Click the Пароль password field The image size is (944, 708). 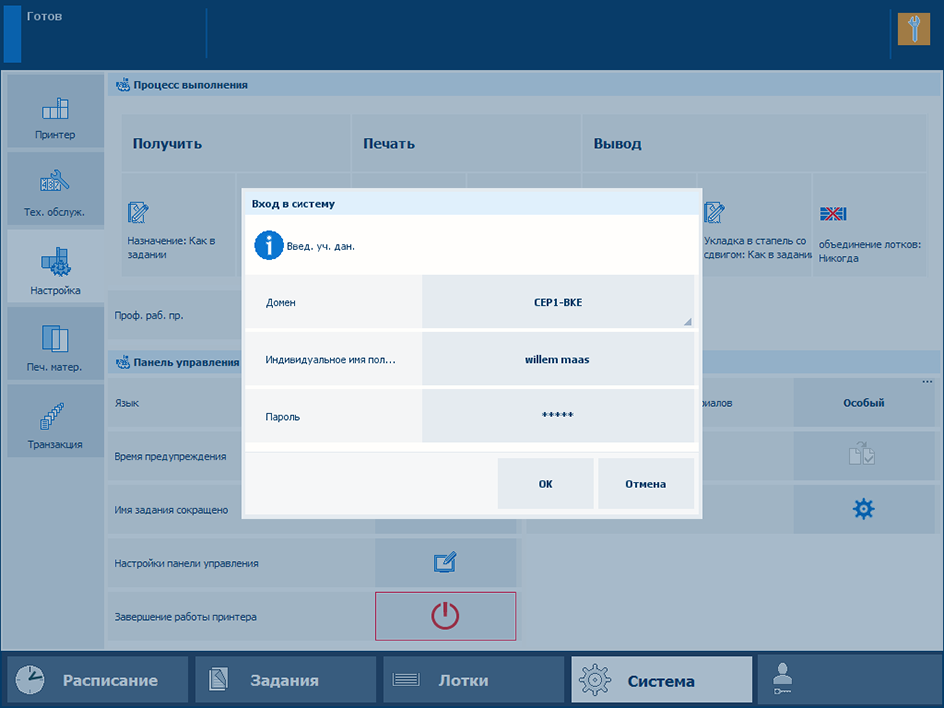[558, 416]
